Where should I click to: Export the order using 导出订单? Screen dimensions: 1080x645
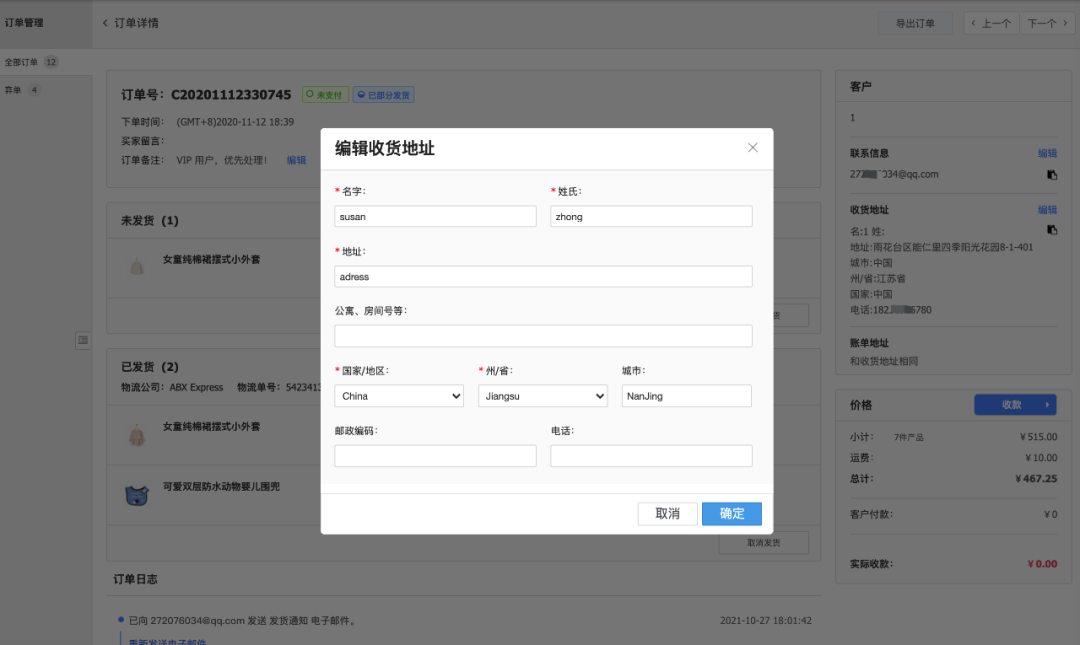(914, 22)
